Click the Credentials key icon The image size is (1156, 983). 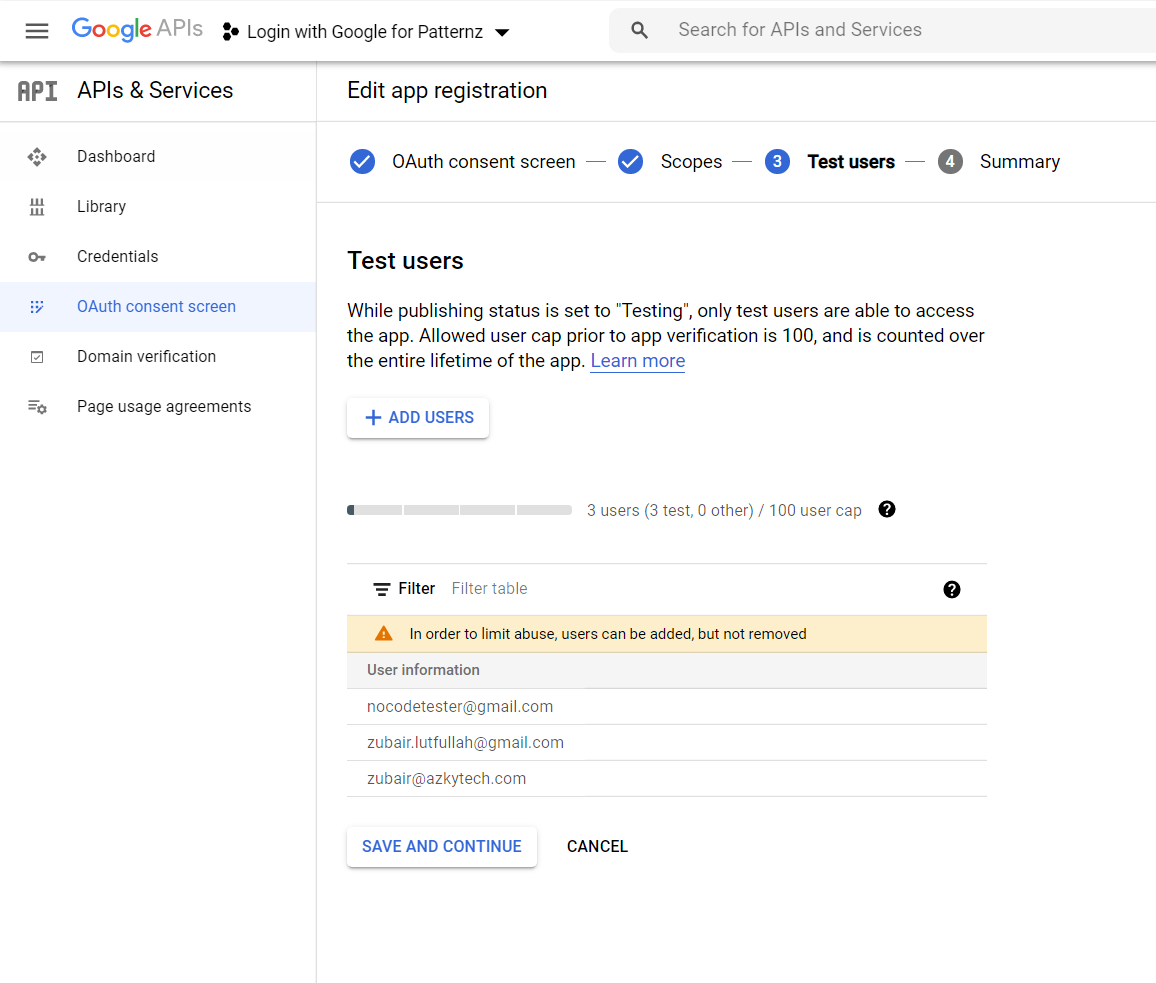[x=37, y=257]
